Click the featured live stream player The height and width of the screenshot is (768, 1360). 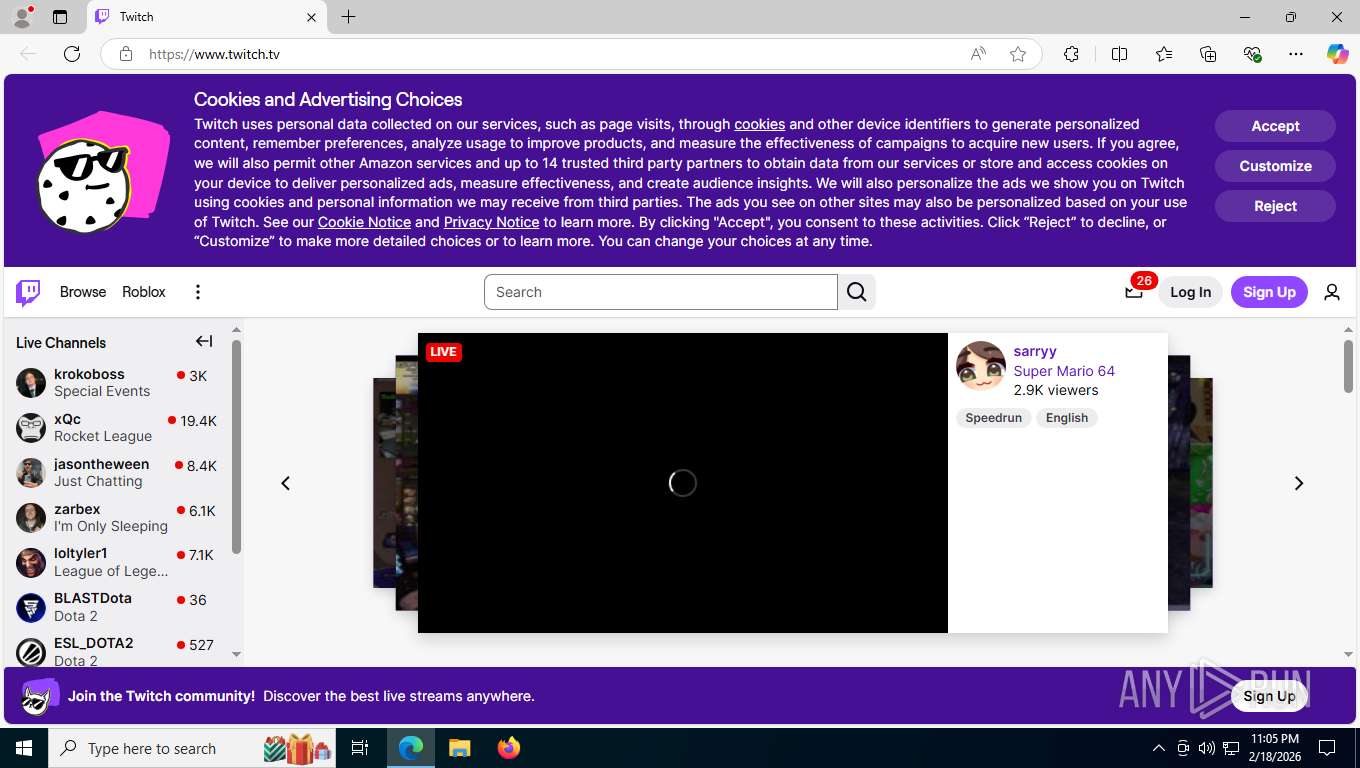coord(683,483)
